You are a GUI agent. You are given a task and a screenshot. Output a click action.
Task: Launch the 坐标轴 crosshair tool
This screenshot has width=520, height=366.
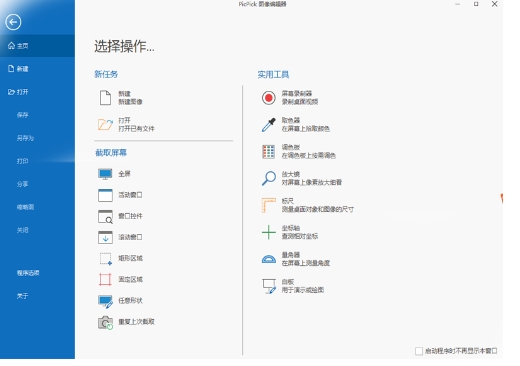click(289, 232)
